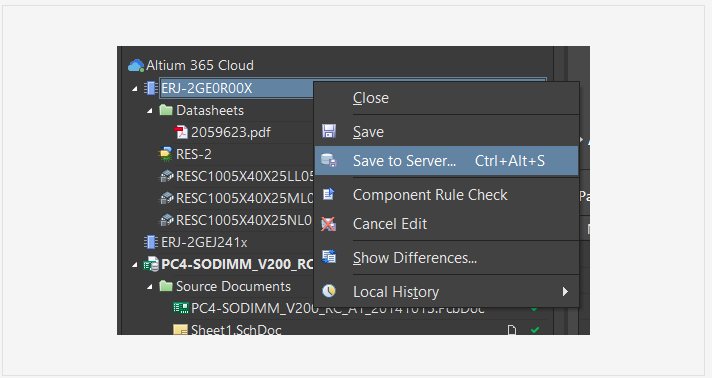Open the 2059623.pdf datasheet
This screenshot has height=378, width=712.
click(231, 132)
